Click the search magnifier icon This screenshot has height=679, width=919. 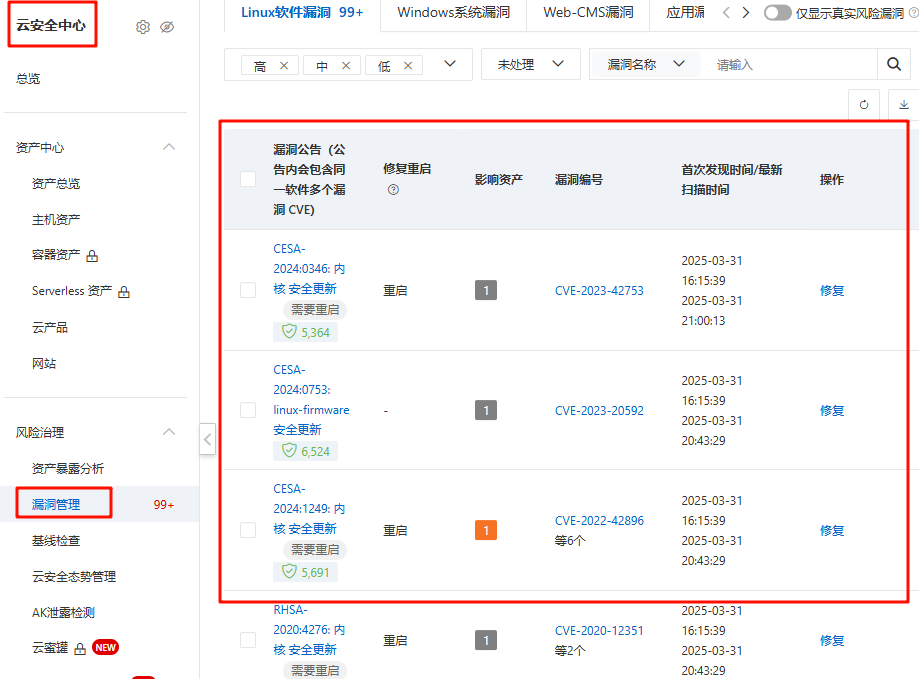pyautogui.click(x=894, y=64)
